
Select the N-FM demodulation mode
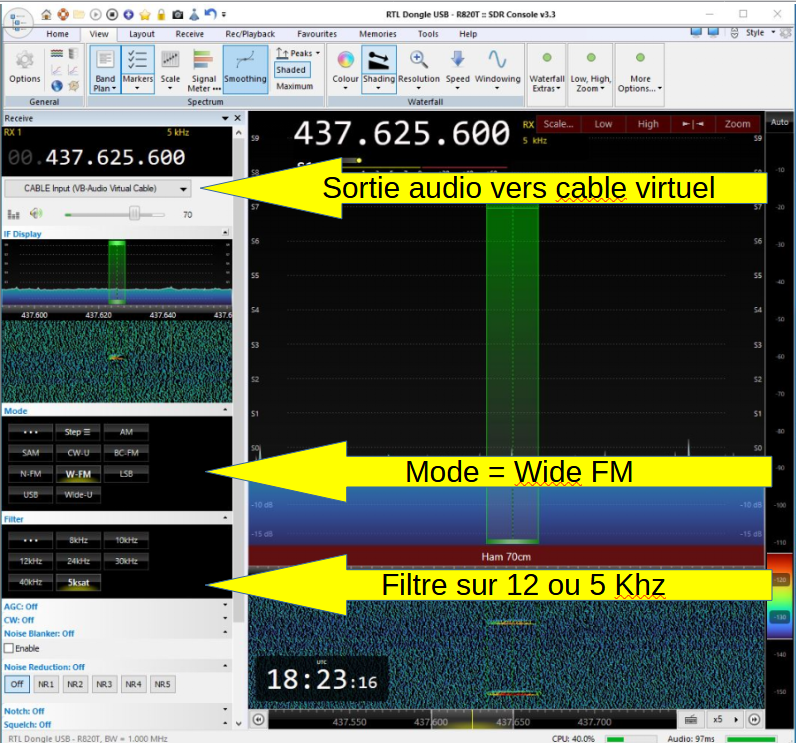(x=31, y=473)
